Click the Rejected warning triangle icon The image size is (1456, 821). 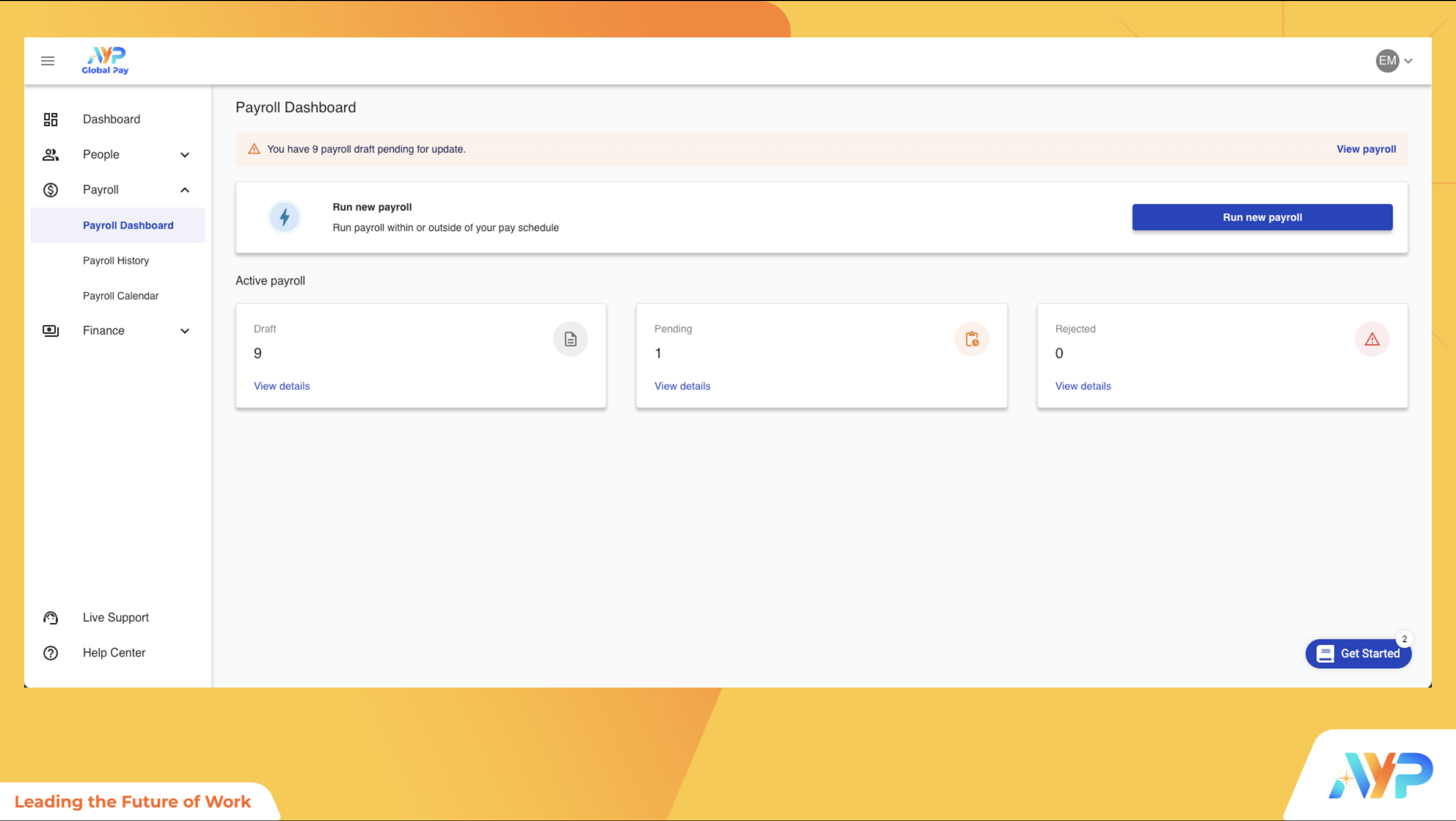pos(1372,339)
